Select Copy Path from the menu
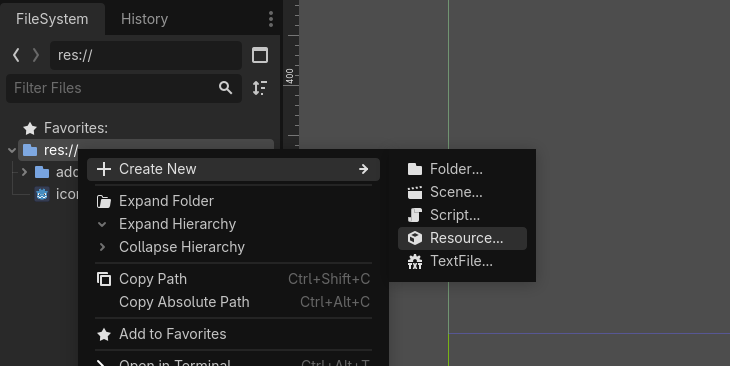The height and width of the screenshot is (366, 730). coord(233,279)
